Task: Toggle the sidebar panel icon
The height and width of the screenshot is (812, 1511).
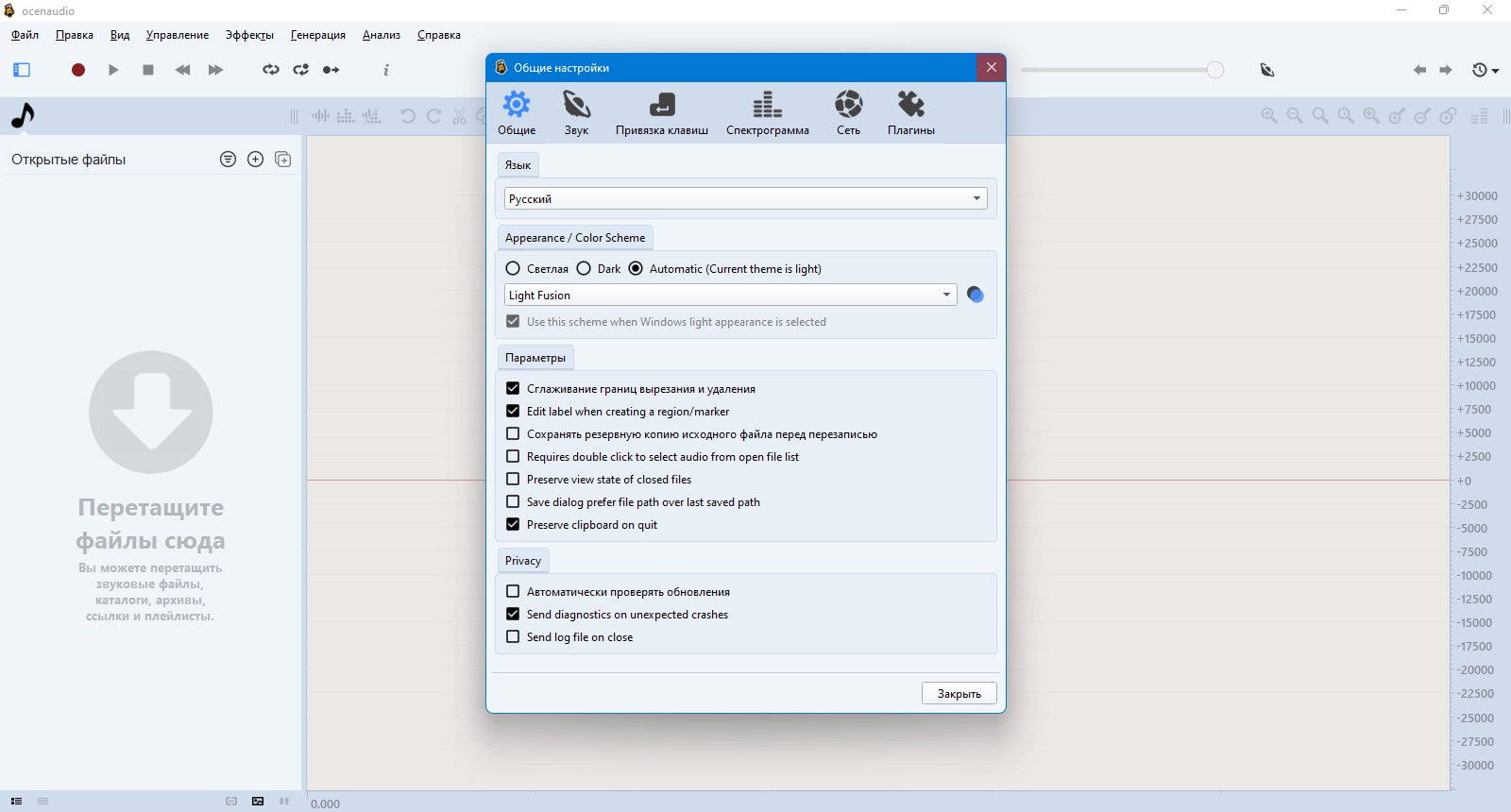Action: pos(22,70)
